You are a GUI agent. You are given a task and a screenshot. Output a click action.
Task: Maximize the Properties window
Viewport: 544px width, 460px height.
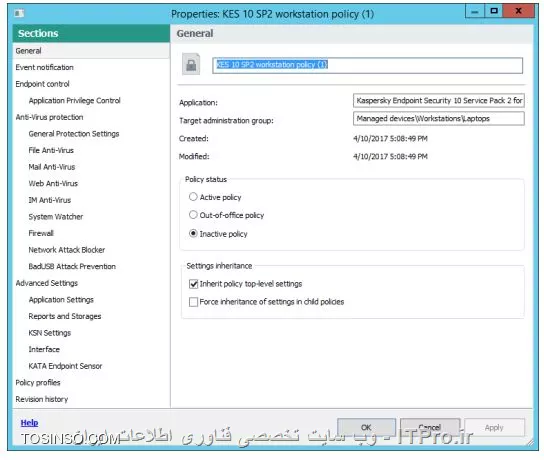pos(494,11)
